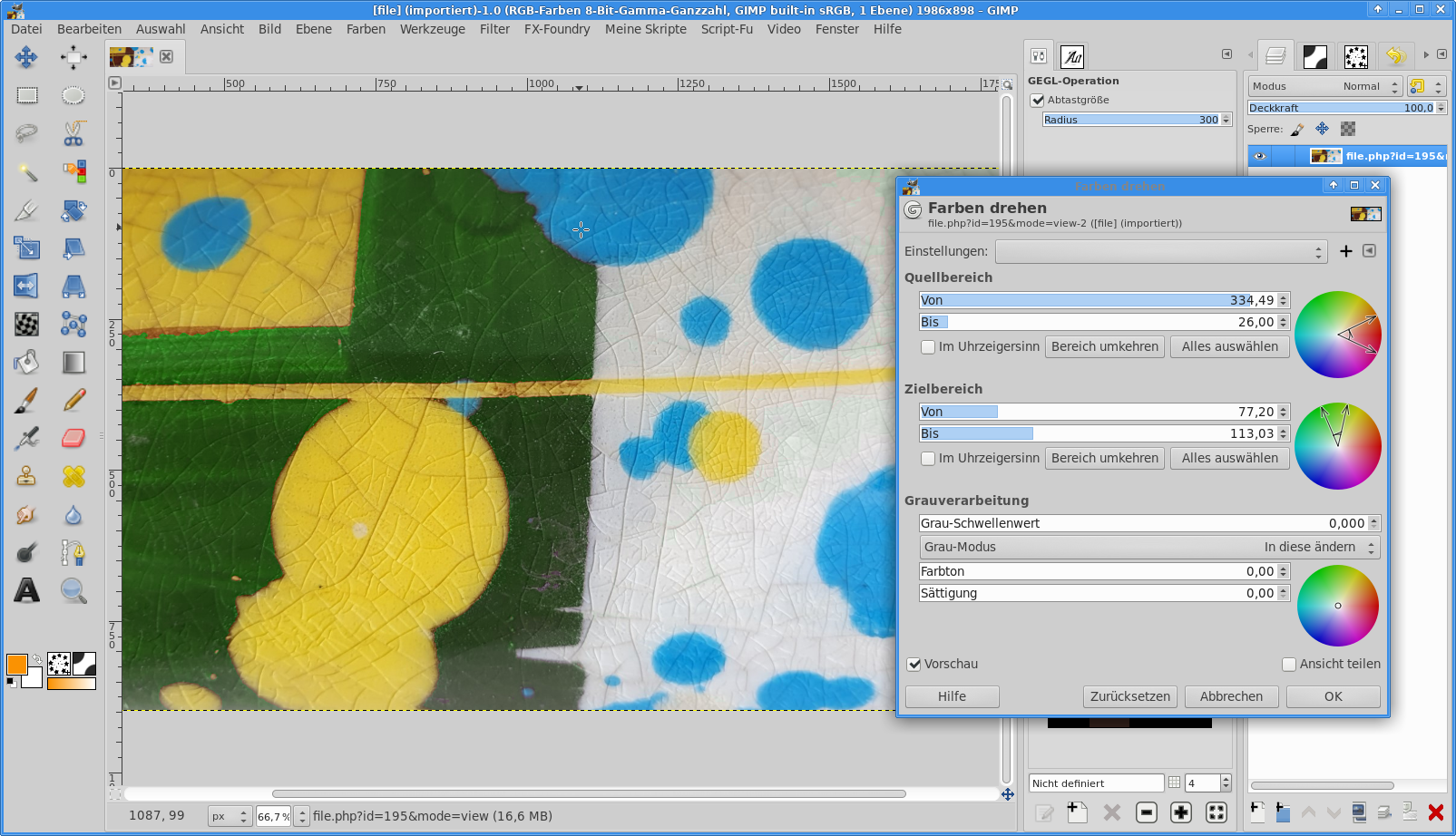This screenshot has width=1456, height=836.
Task: Delete layer with red X icon
Action: 1435,812
